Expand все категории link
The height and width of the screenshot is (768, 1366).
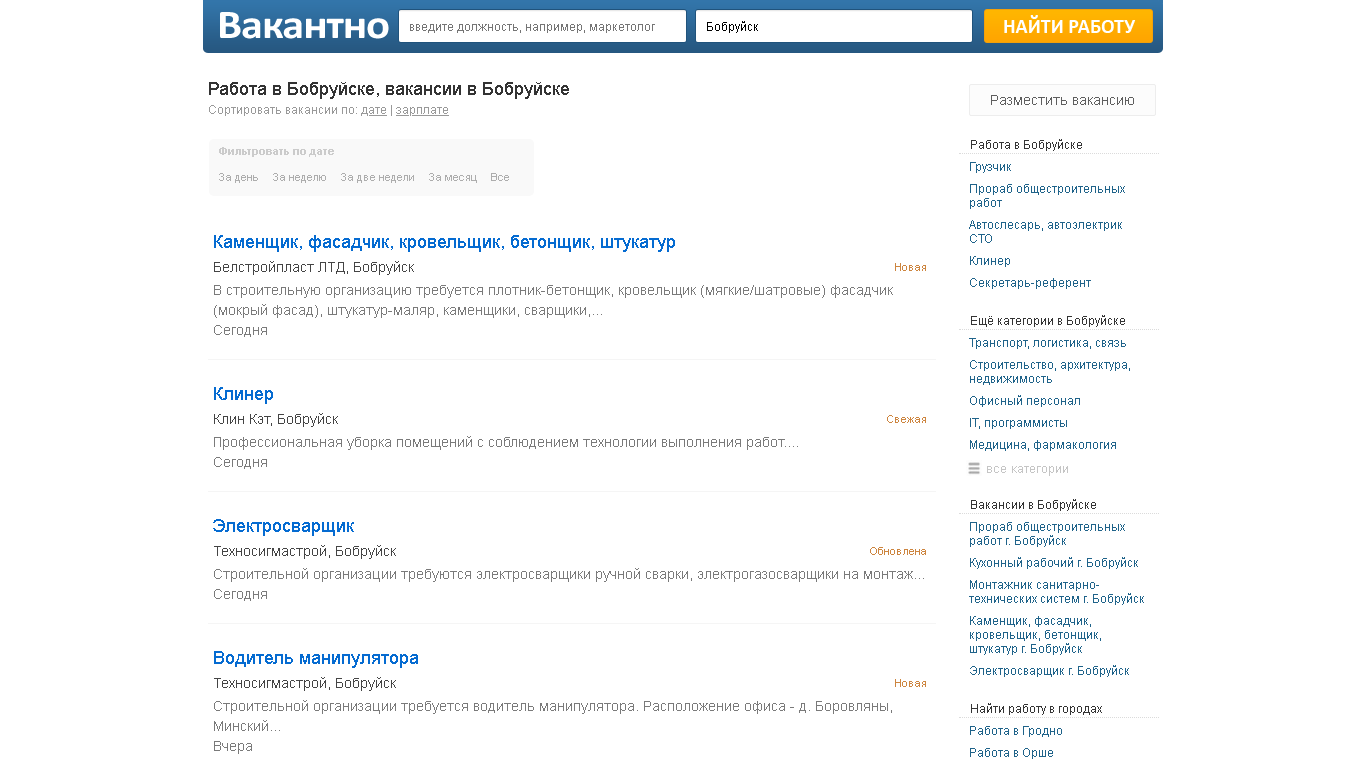point(1027,469)
